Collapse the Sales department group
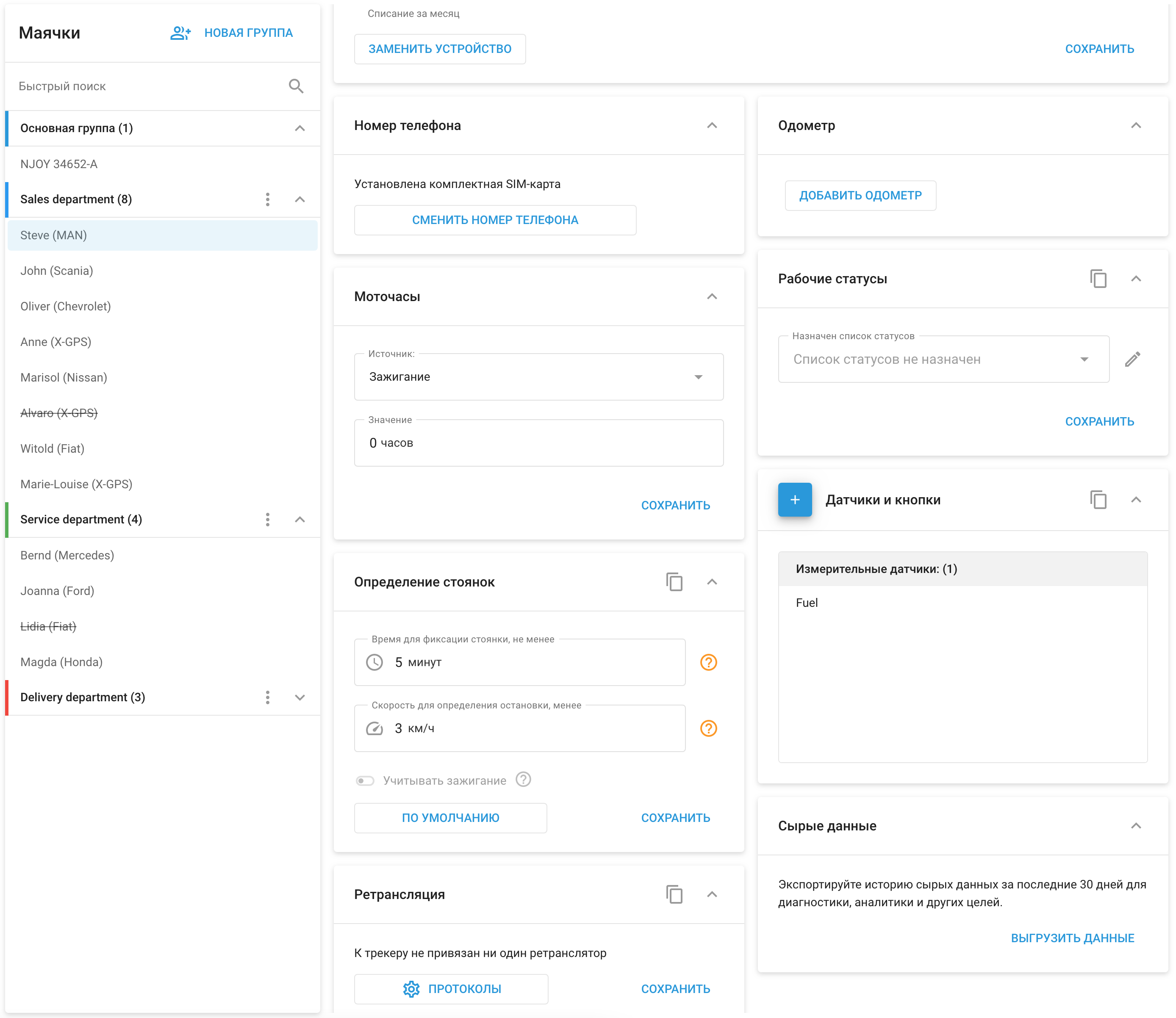This screenshot has width=1176, height=1018. (x=300, y=199)
